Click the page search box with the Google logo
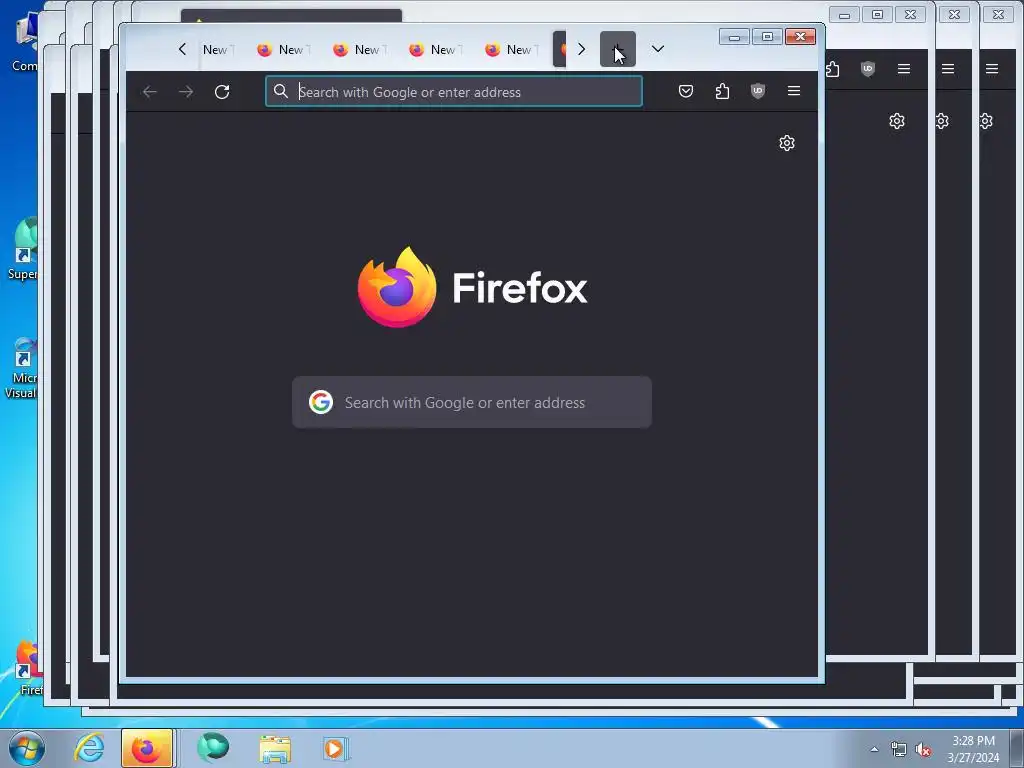The image size is (1024, 768). 472,402
